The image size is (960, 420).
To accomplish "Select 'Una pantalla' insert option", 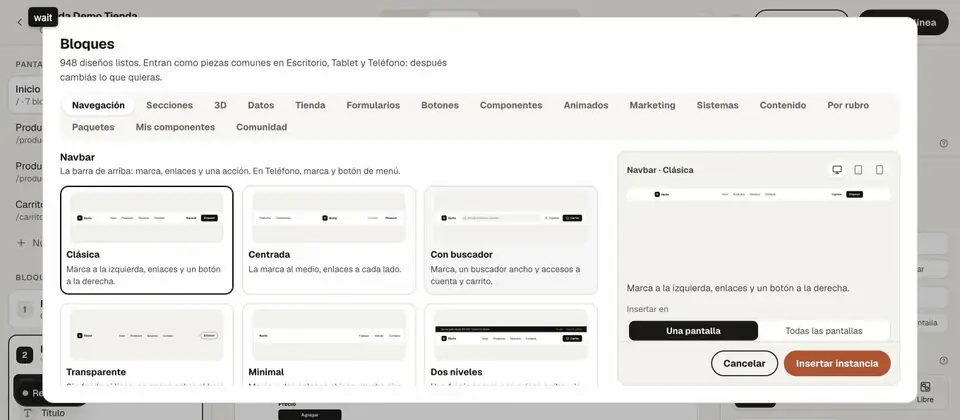I will [693, 331].
